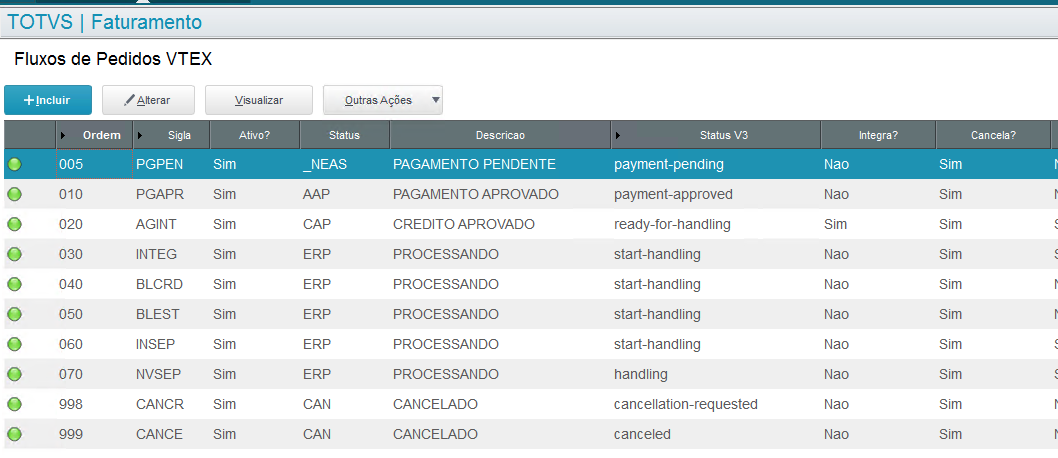
Task: Expand the Outras Ações dropdown arrow
Action: click(x=435, y=100)
